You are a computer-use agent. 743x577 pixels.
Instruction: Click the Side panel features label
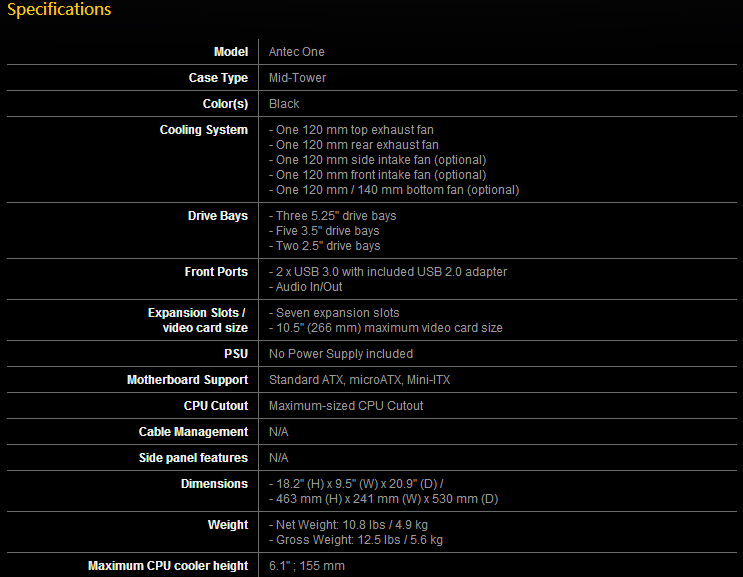[x=193, y=458]
